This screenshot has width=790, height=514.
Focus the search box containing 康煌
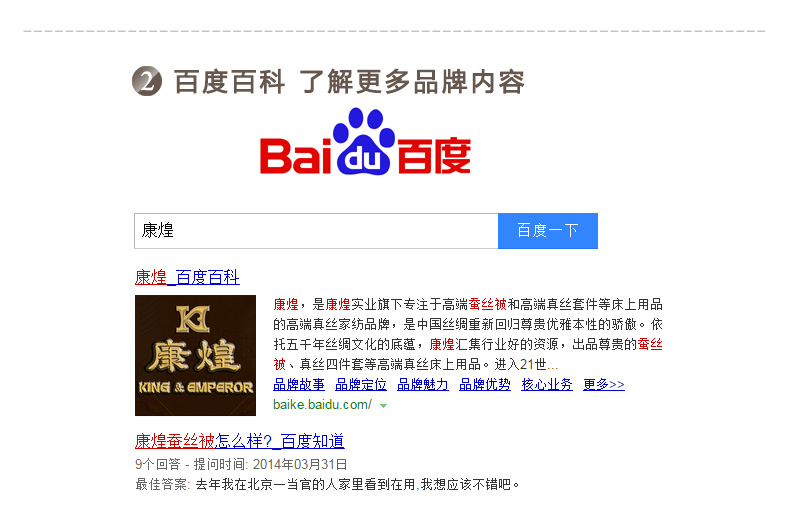(x=316, y=231)
